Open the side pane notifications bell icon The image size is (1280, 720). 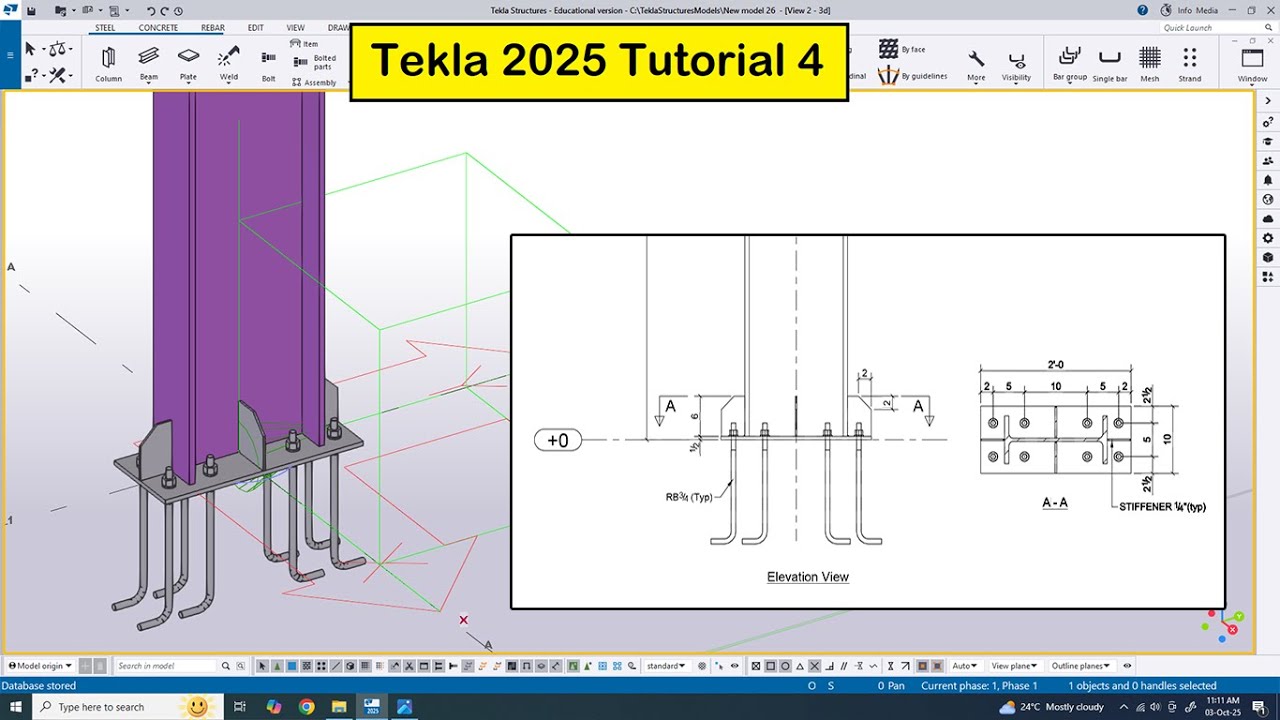point(1268,180)
